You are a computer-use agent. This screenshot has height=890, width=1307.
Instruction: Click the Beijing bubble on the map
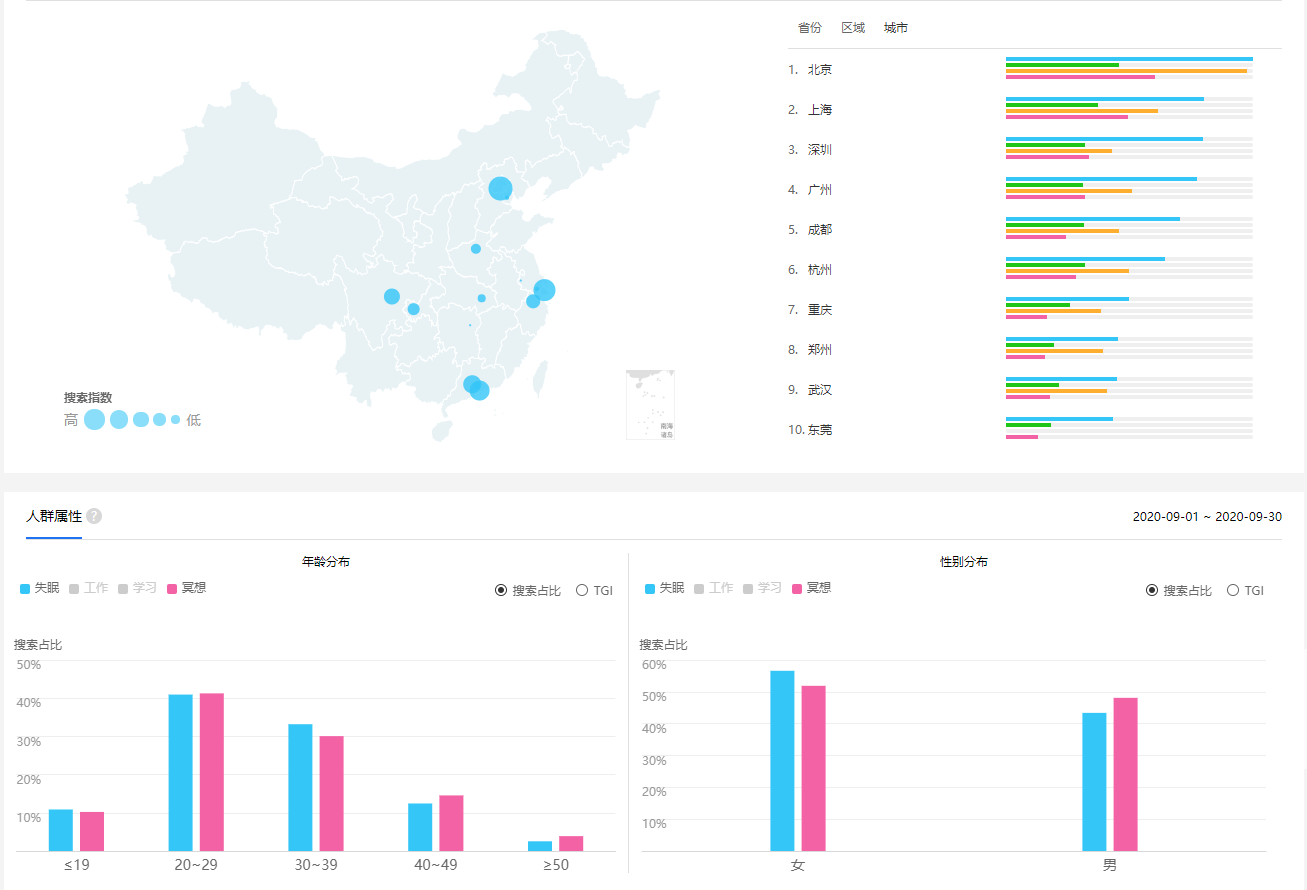[x=500, y=188]
